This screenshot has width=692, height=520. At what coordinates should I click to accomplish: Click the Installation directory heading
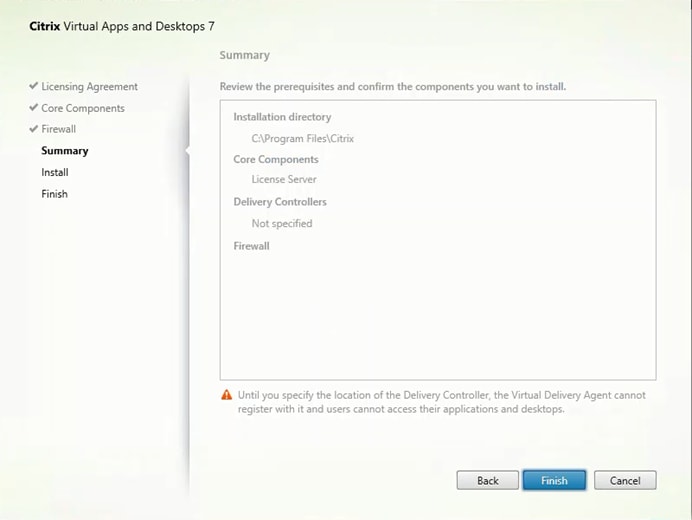click(282, 117)
